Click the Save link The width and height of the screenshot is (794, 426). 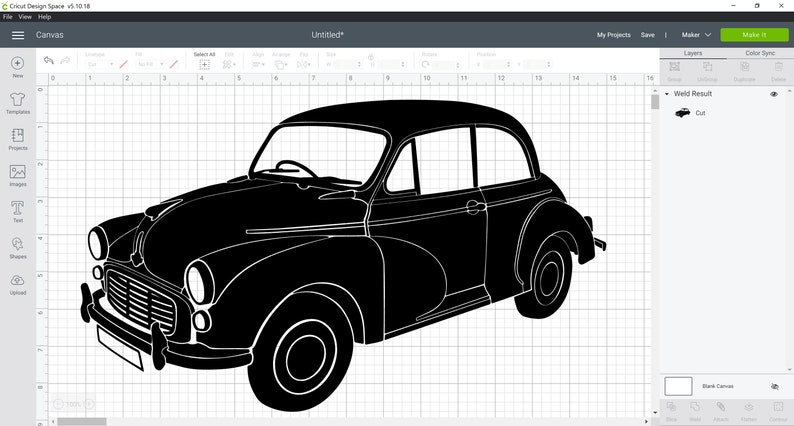[648, 35]
